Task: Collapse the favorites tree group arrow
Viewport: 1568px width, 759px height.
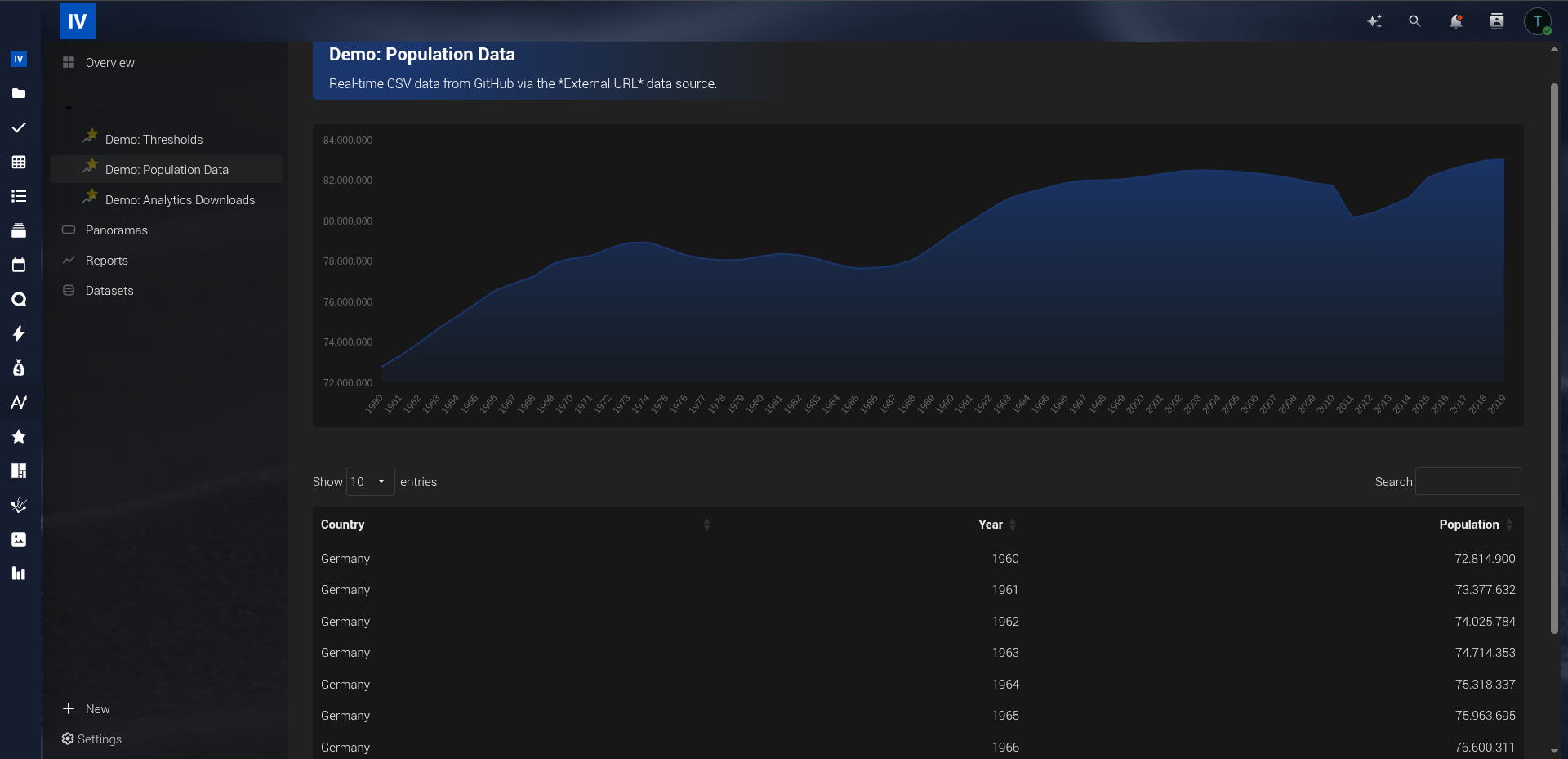Action: (x=69, y=108)
